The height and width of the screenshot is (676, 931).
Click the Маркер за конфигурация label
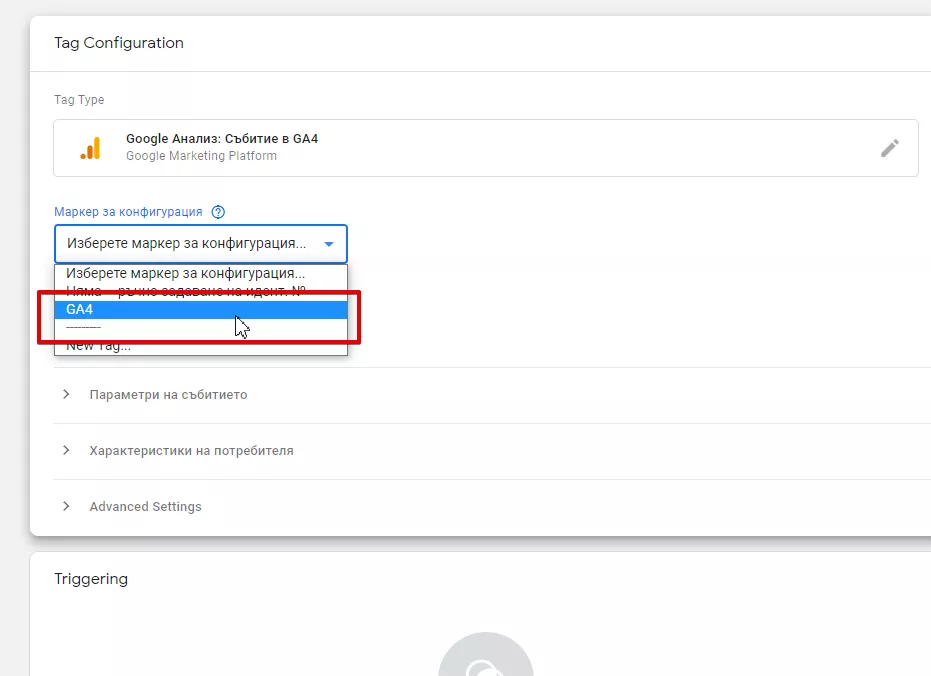pos(128,212)
